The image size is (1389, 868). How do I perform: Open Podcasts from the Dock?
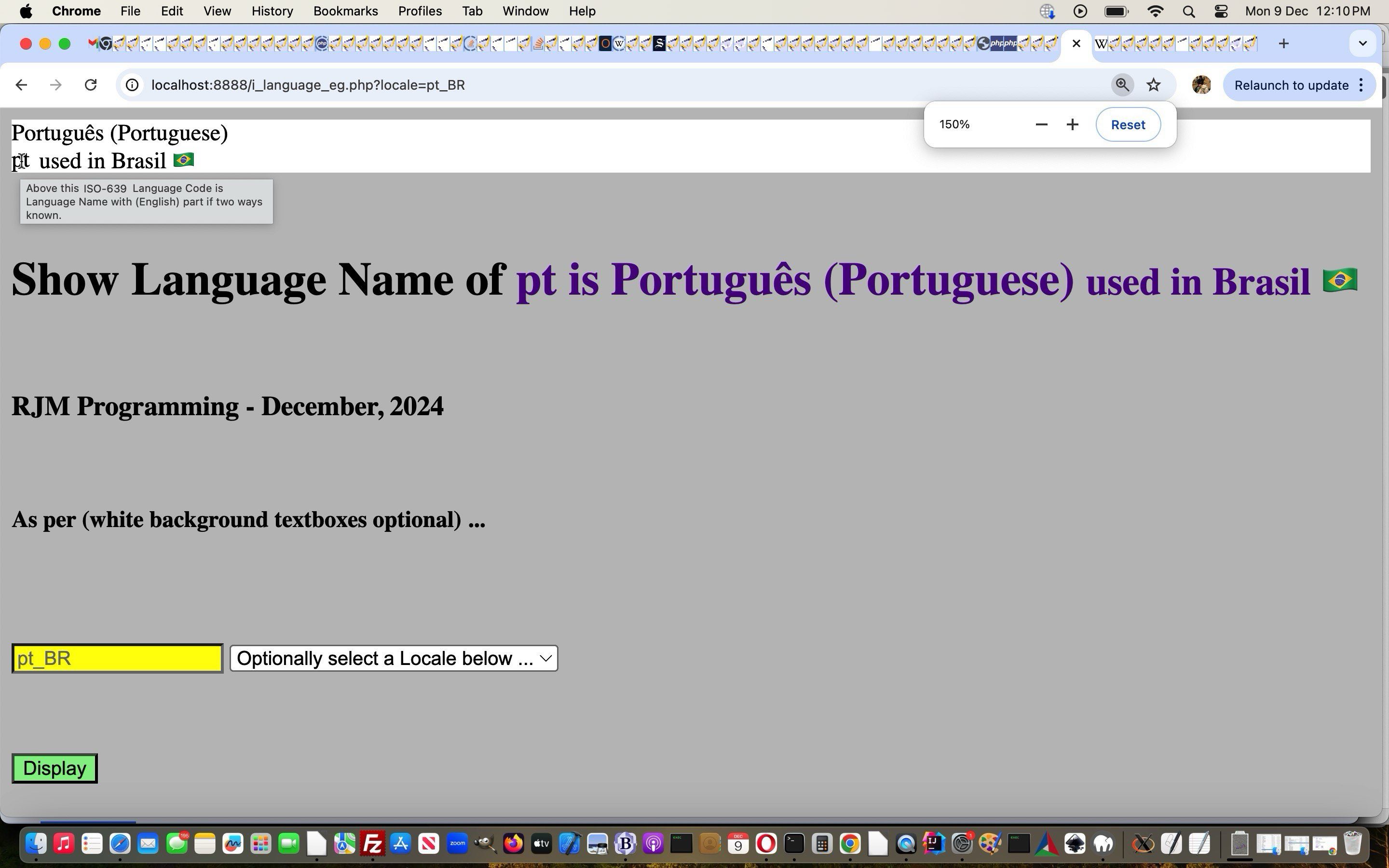point(653,844)
